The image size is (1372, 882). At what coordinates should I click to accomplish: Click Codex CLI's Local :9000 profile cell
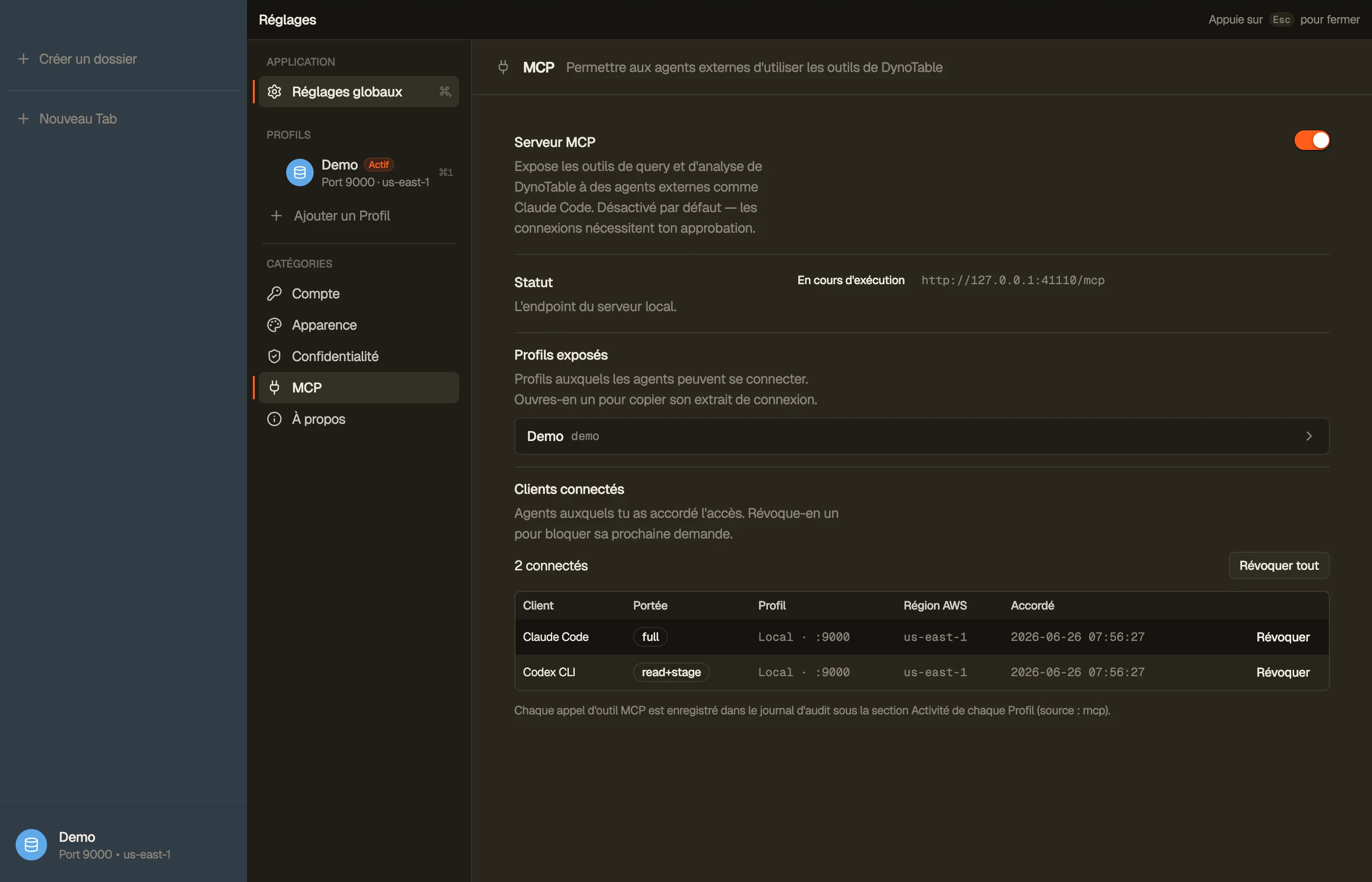[x=804, y=672]
